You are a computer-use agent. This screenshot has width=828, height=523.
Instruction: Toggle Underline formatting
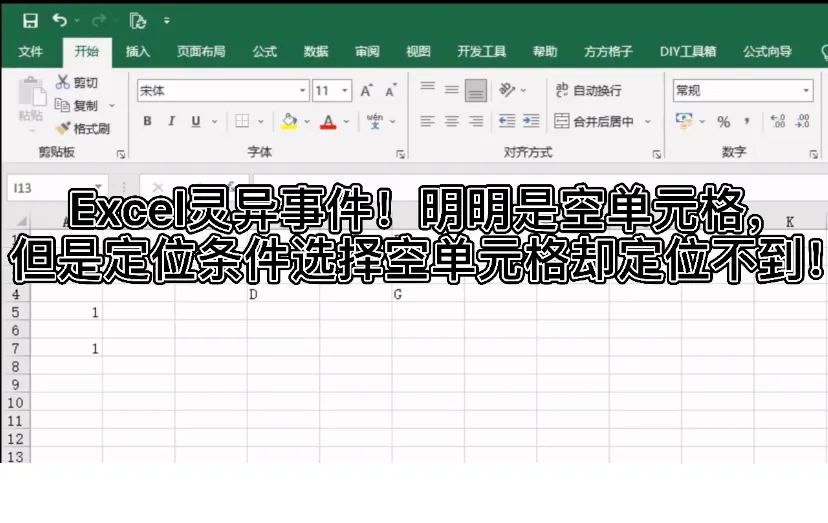pos(196,122)
